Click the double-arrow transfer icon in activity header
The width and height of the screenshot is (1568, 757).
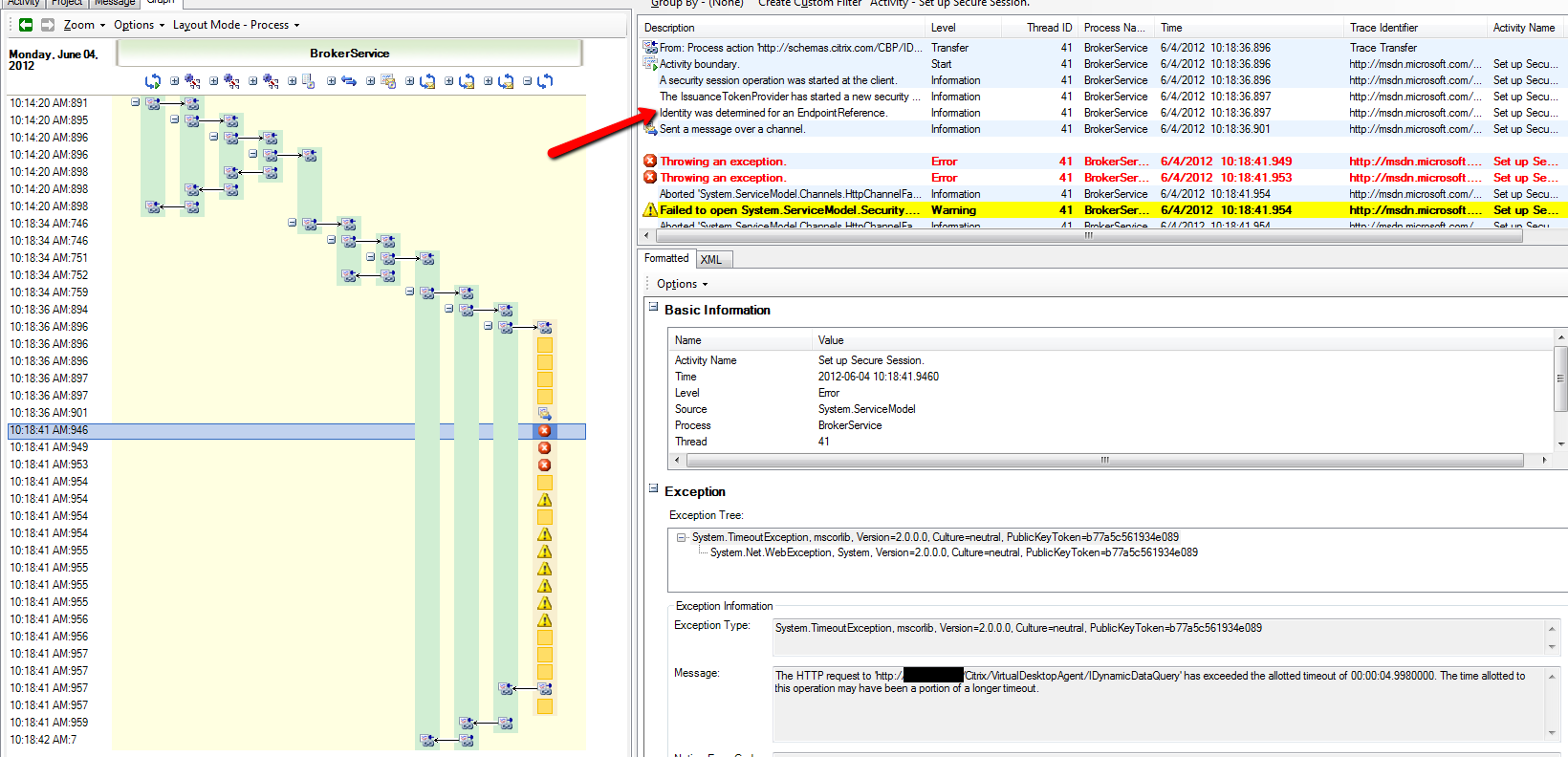pos(349,81)
